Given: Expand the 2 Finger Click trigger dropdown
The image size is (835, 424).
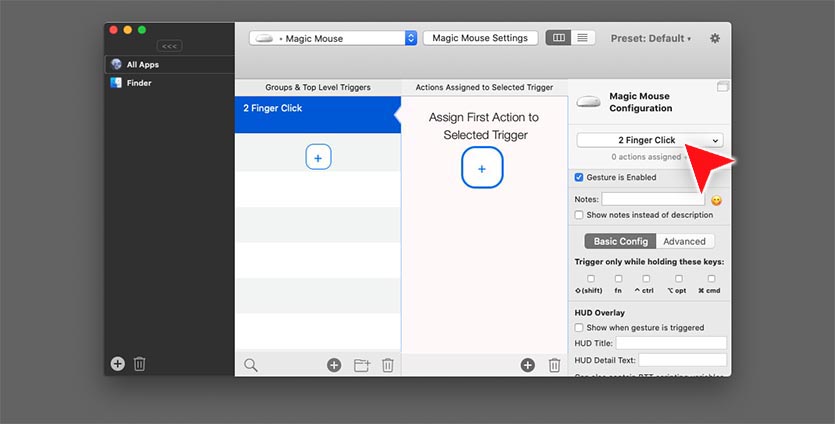Looking at the screenshot, I should tap(649, 140).
